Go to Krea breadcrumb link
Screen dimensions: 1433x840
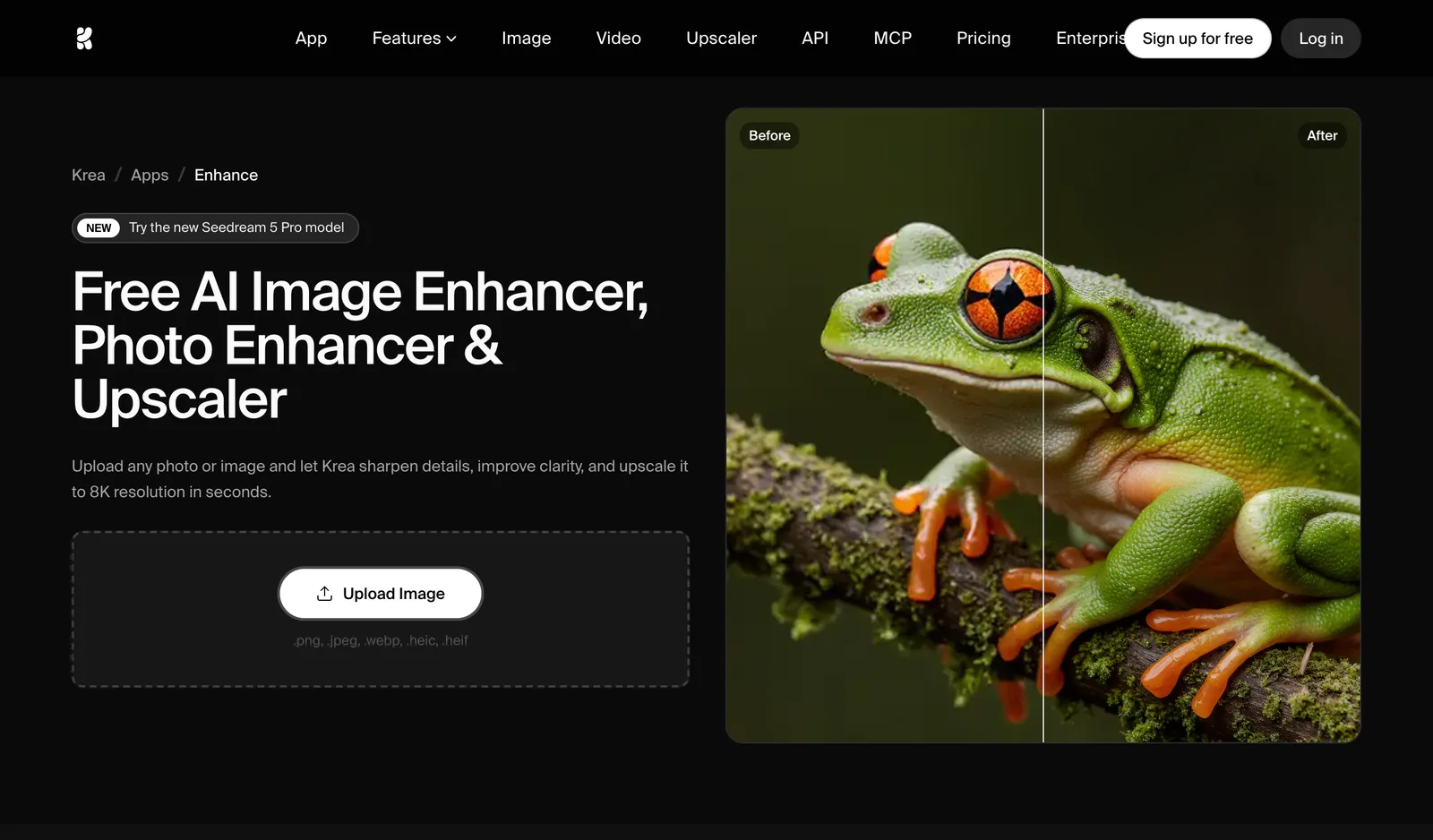[x=89, y=176]
